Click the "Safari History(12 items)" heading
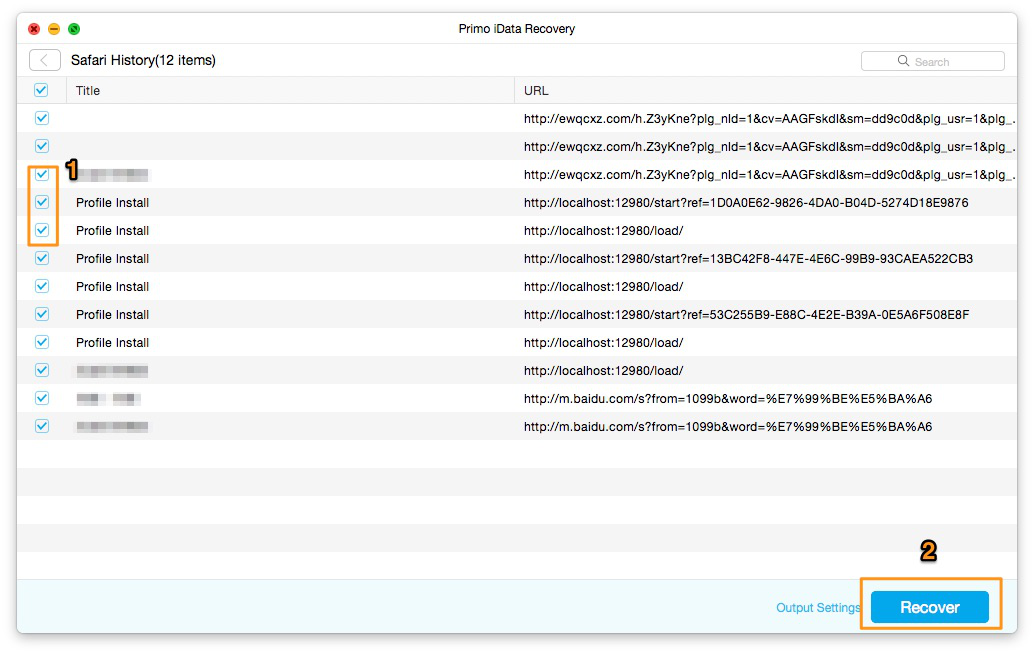Viewport: 1034px width, 654px height. (143, 60)
